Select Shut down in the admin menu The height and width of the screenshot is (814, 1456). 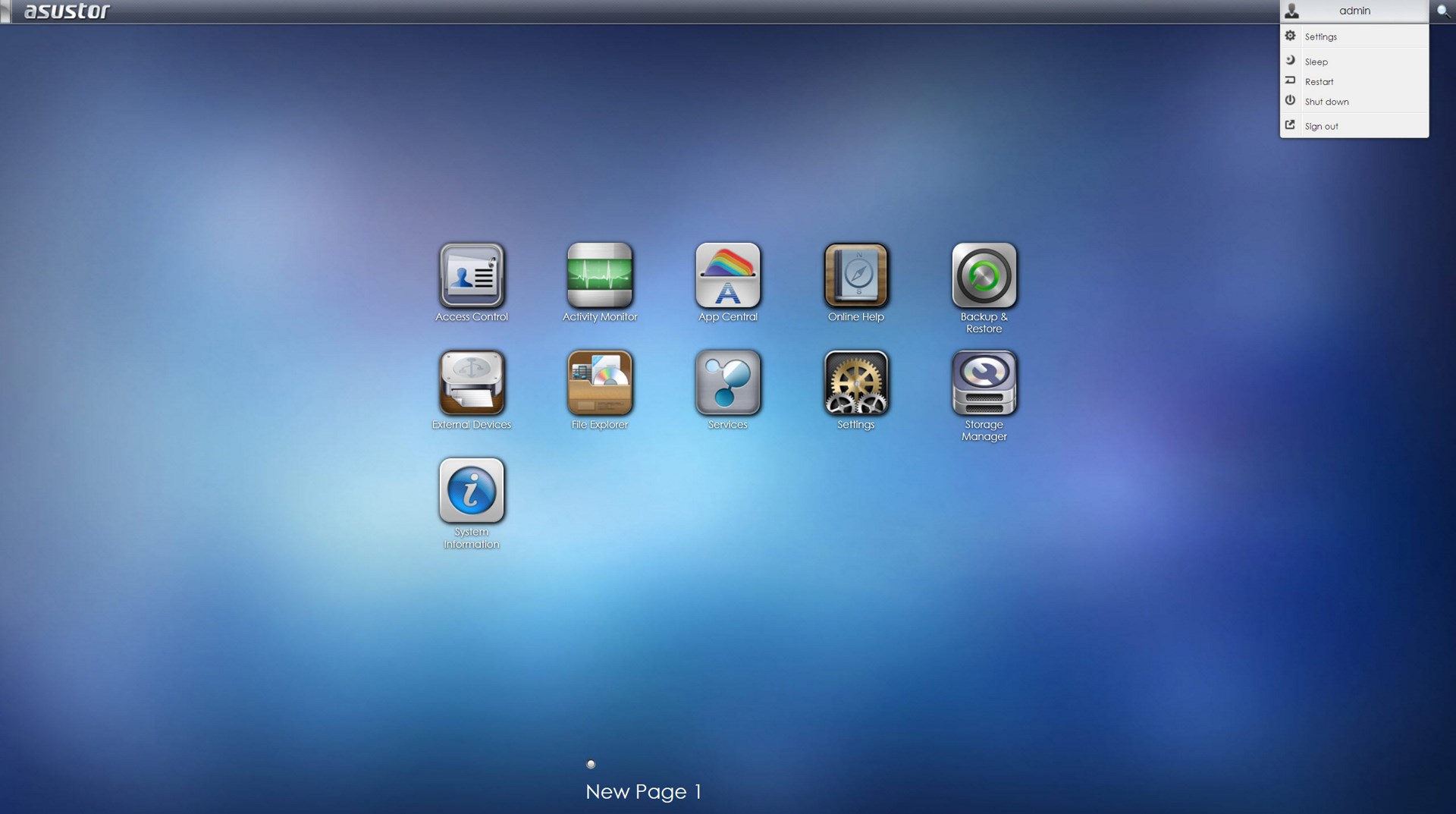(x=1354, y=102)
